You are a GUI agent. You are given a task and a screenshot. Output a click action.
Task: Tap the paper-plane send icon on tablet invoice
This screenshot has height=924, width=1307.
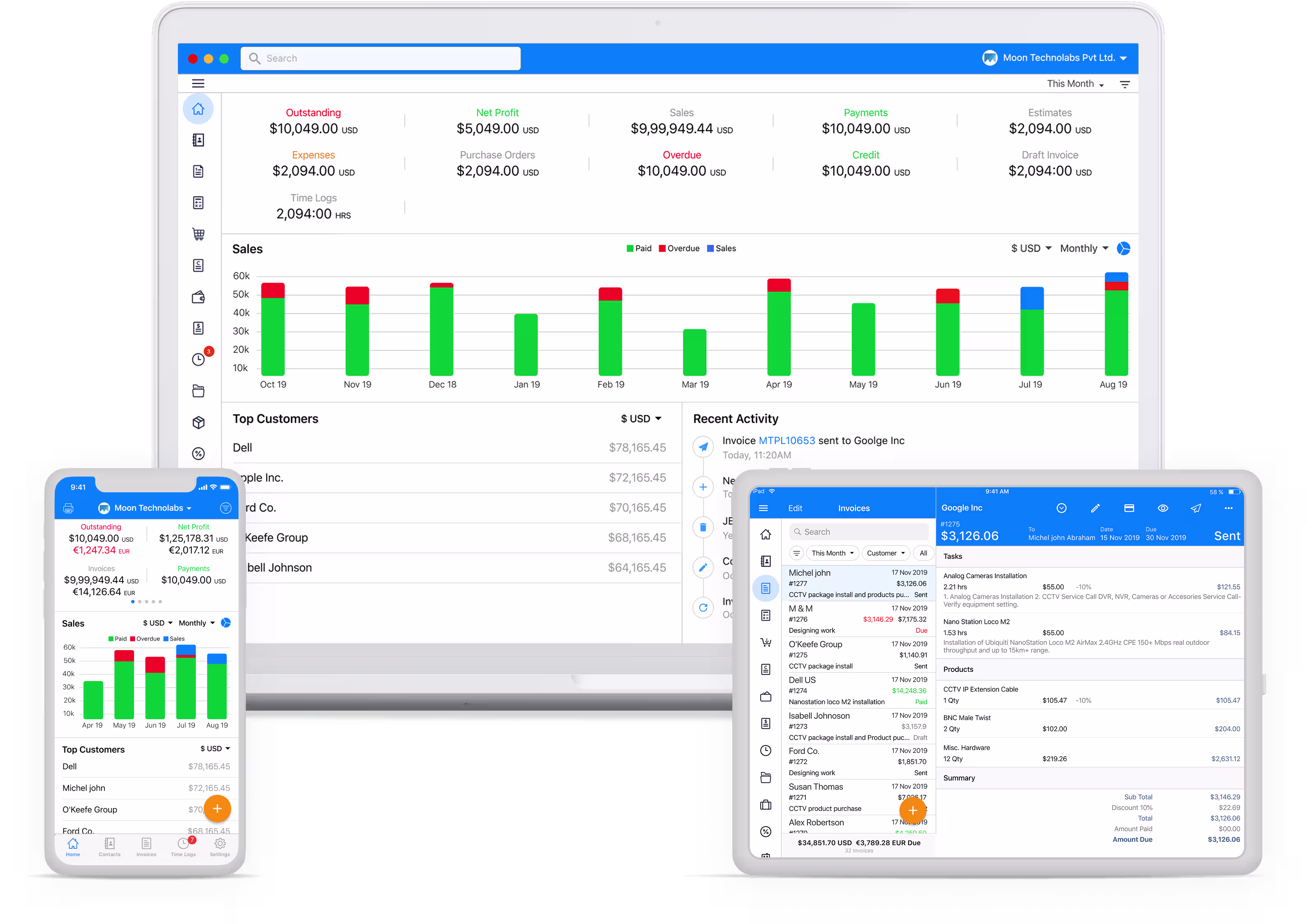tap(1196, 508)
